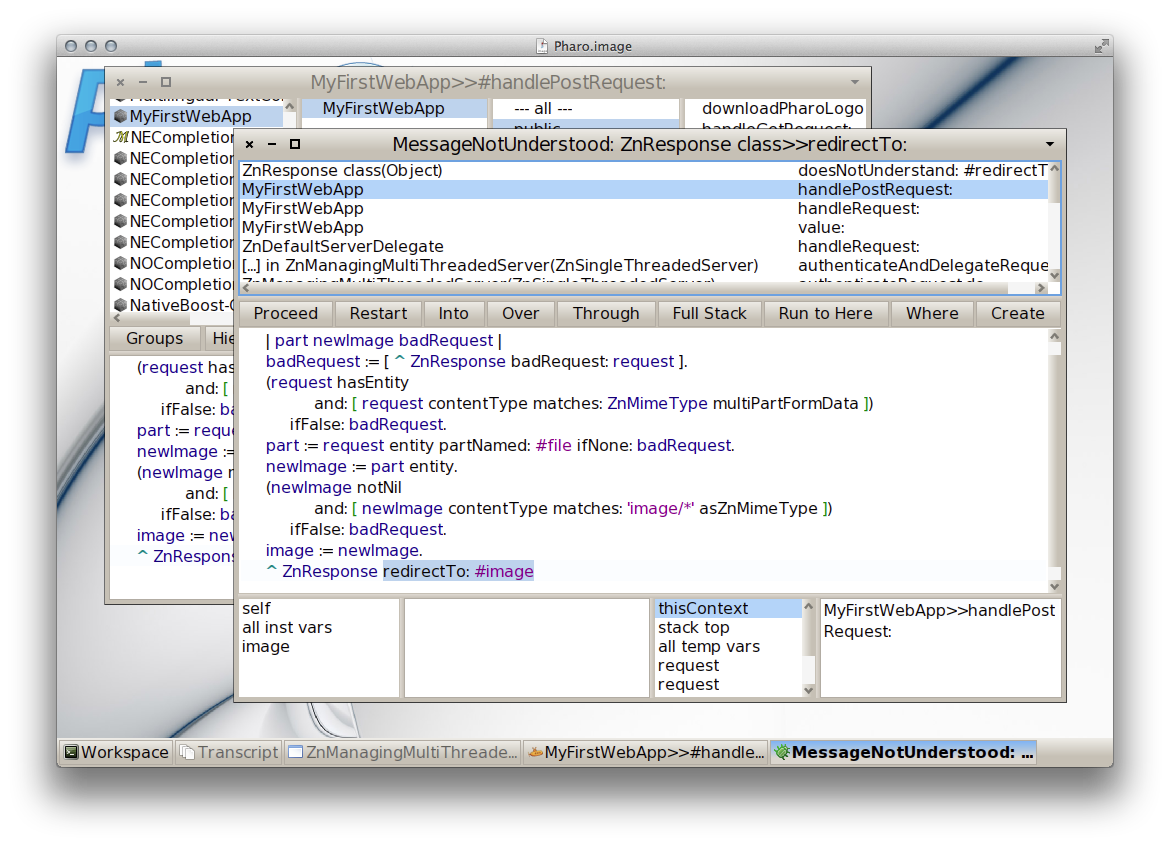
Task: Click the Run to Here button
Action: coord(825,313)
